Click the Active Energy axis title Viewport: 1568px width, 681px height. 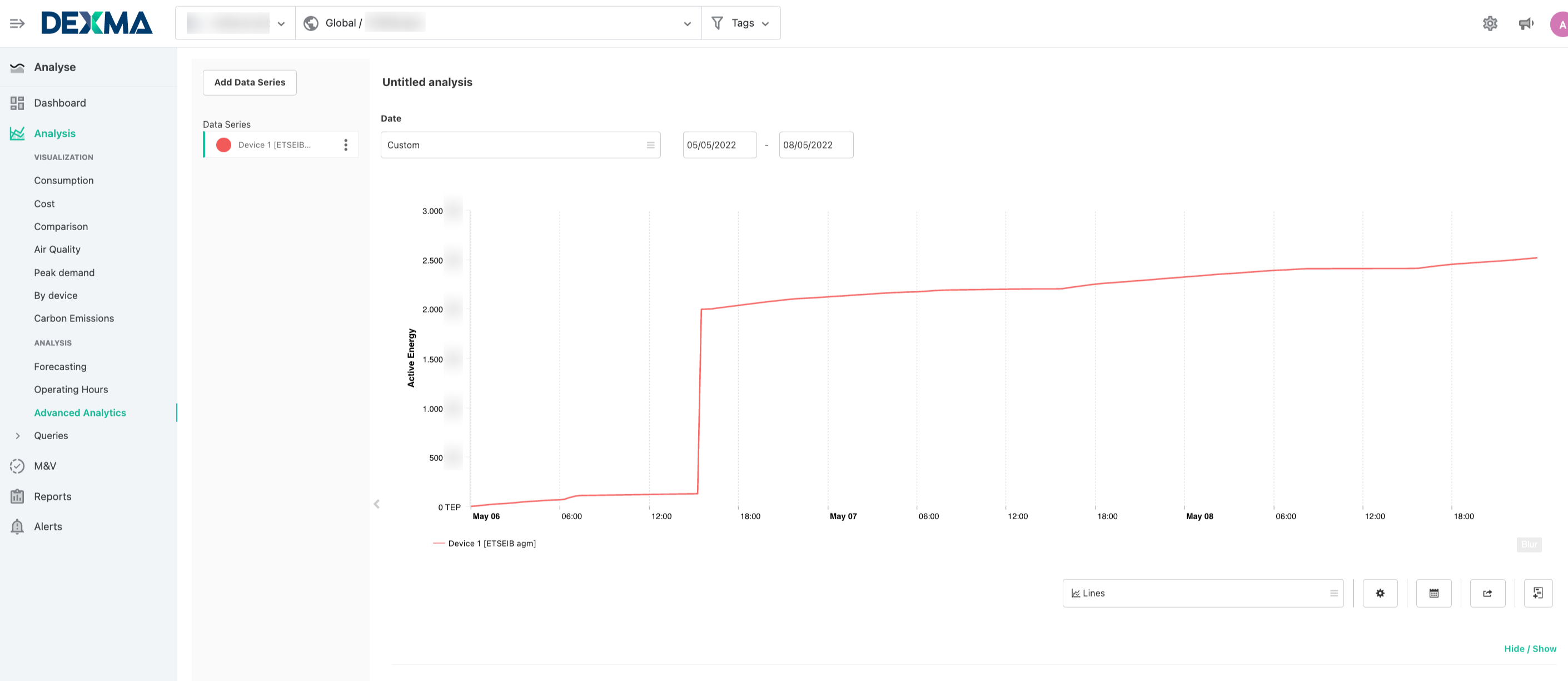pyautogui.click(x=411, y=358)
